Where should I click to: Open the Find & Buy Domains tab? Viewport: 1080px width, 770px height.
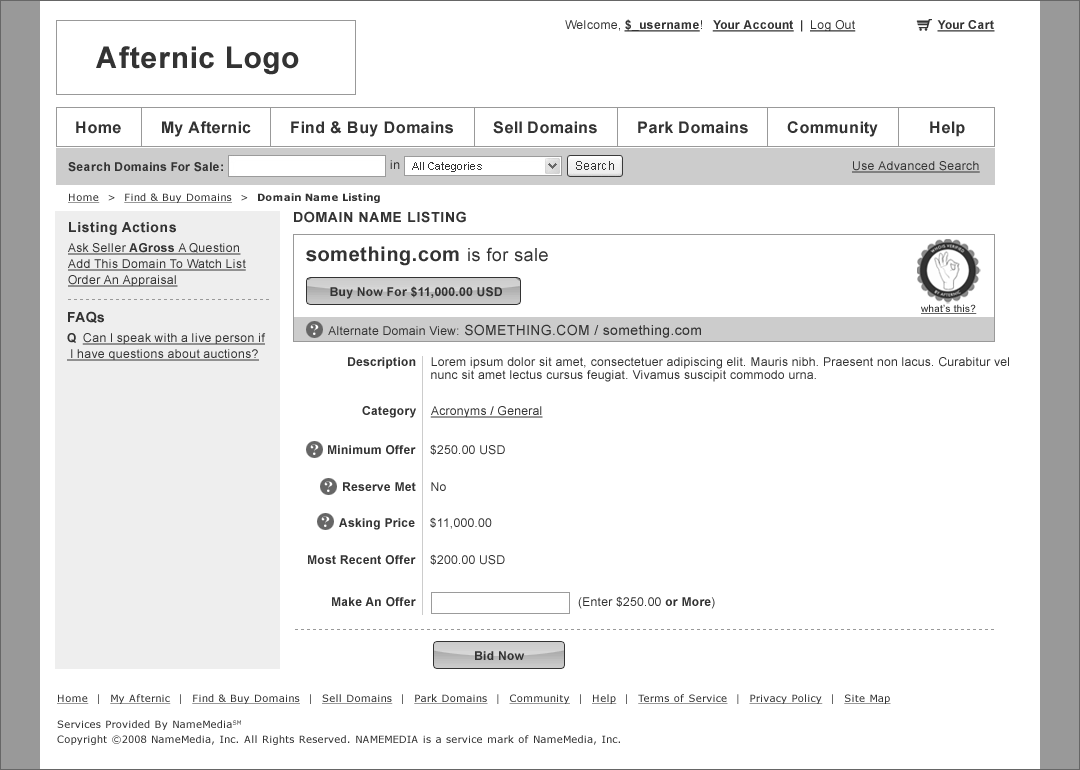tap(372, 127)
